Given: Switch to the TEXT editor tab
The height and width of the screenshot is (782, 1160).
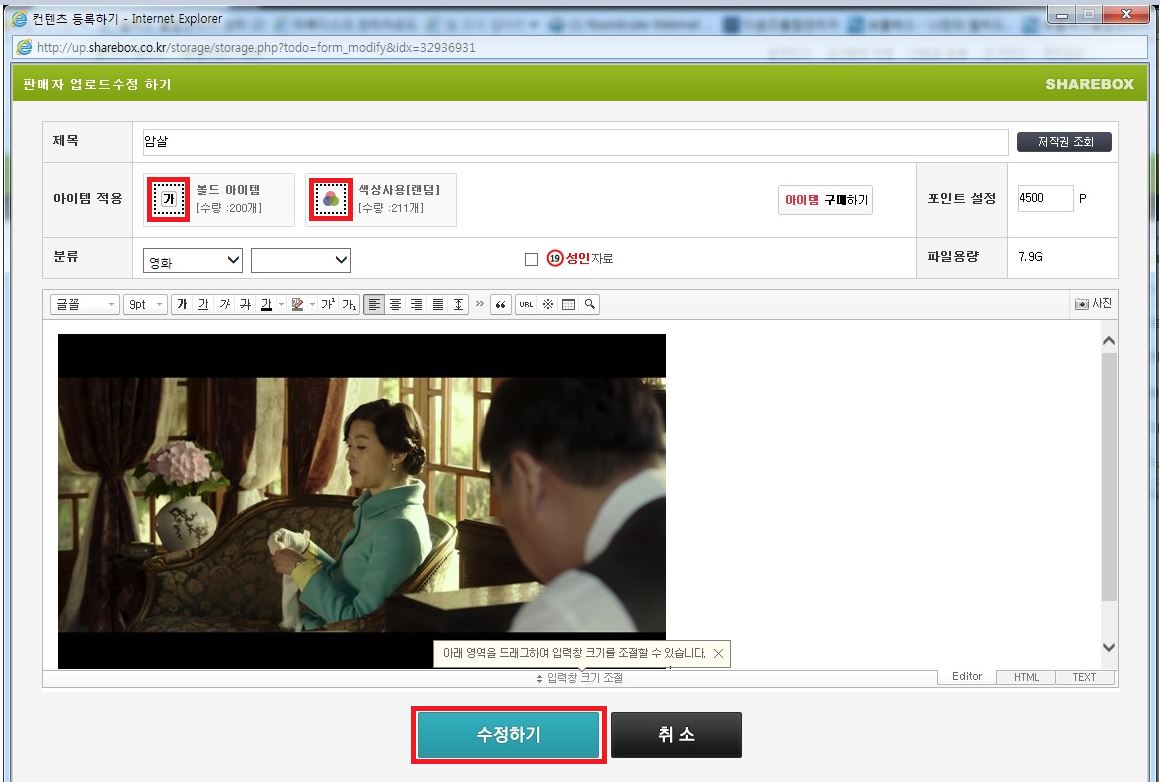Looking at the screenshot, I should [x=1084, y=677].
